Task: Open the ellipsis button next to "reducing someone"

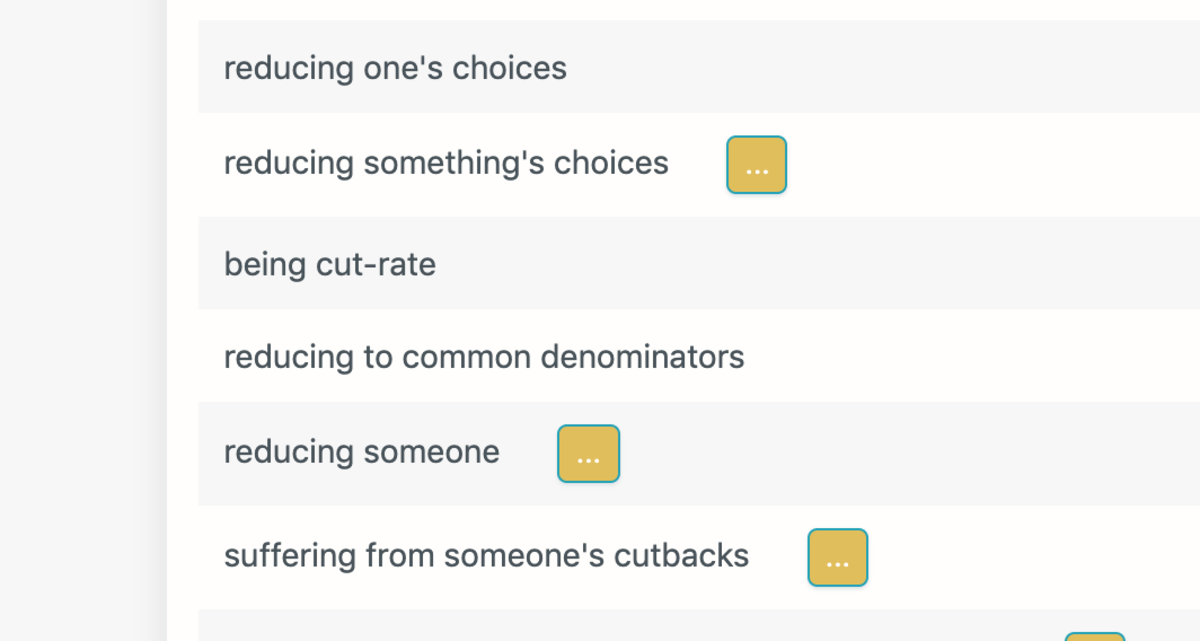Action: pyautogui.click(x=588, y=454)
